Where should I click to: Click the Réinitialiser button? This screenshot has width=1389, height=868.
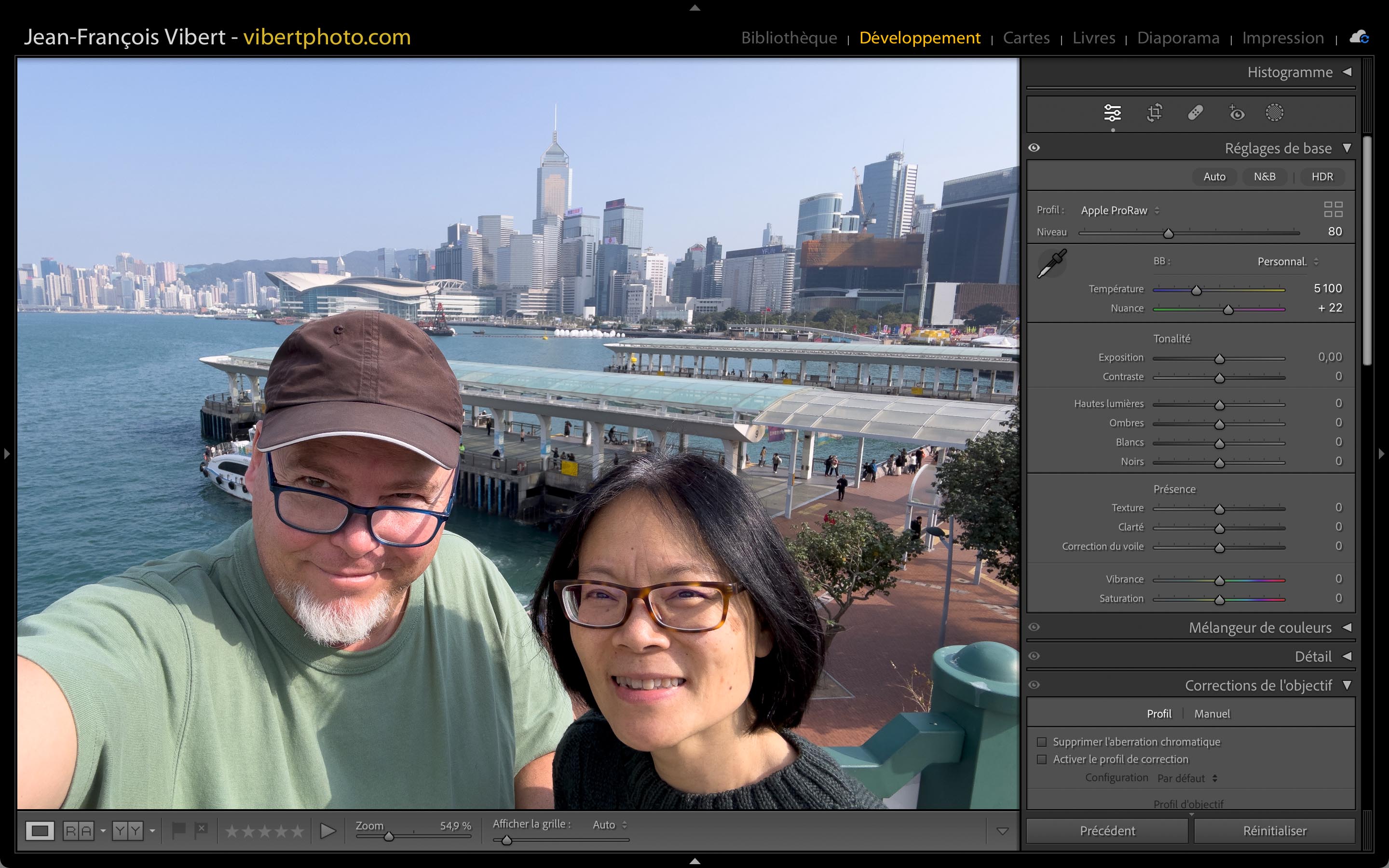pyautogui.click(x=1274, y=831)
